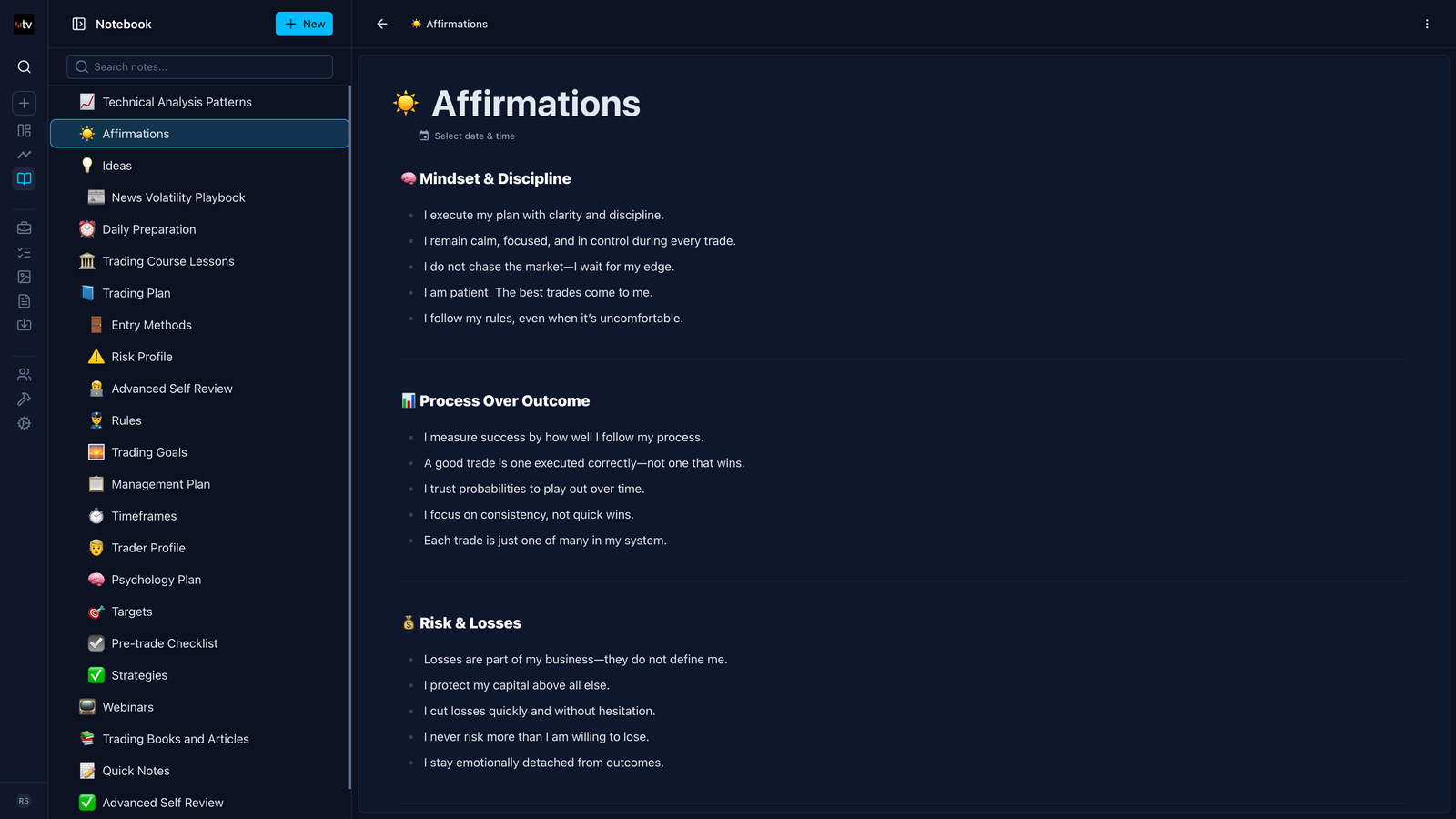Image resolution: width=1456 pixels, height=819 pixels.
Task: Go back using the left arrow
Action: (x=382, y=25)
